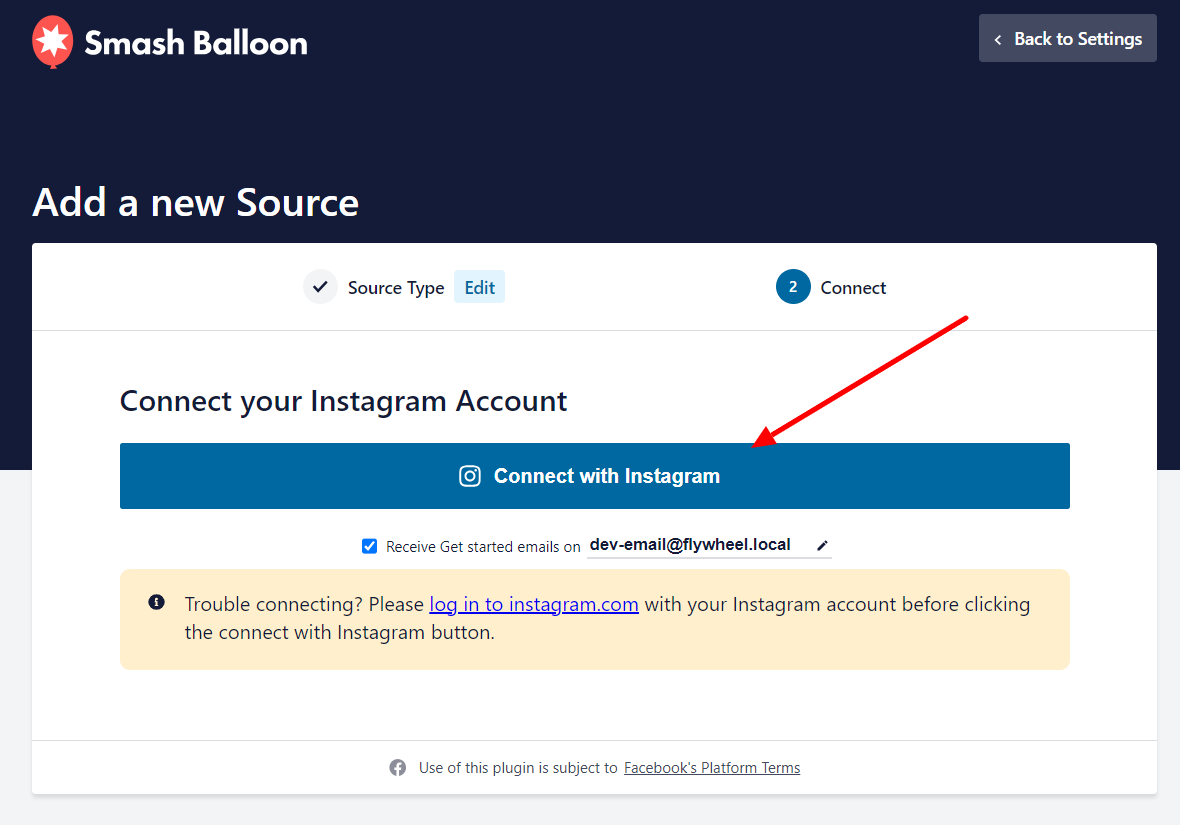The height and width of the screenshot is (825, 1180).
Task: Click the Facebook logo icon in footer
Action: click(x=397, y=767)
